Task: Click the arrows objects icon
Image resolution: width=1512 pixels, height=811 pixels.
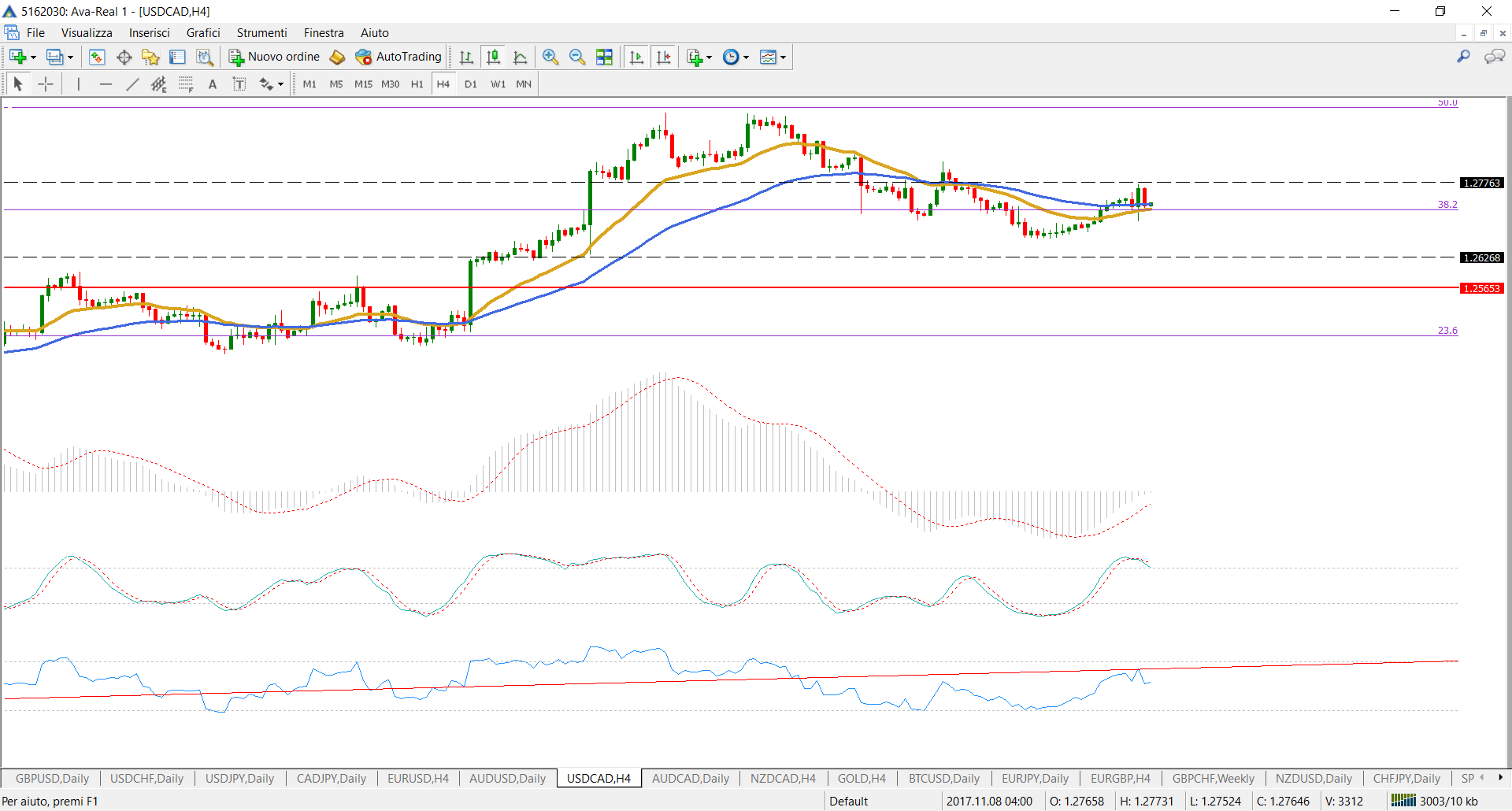Action: (x=266, y=83)
